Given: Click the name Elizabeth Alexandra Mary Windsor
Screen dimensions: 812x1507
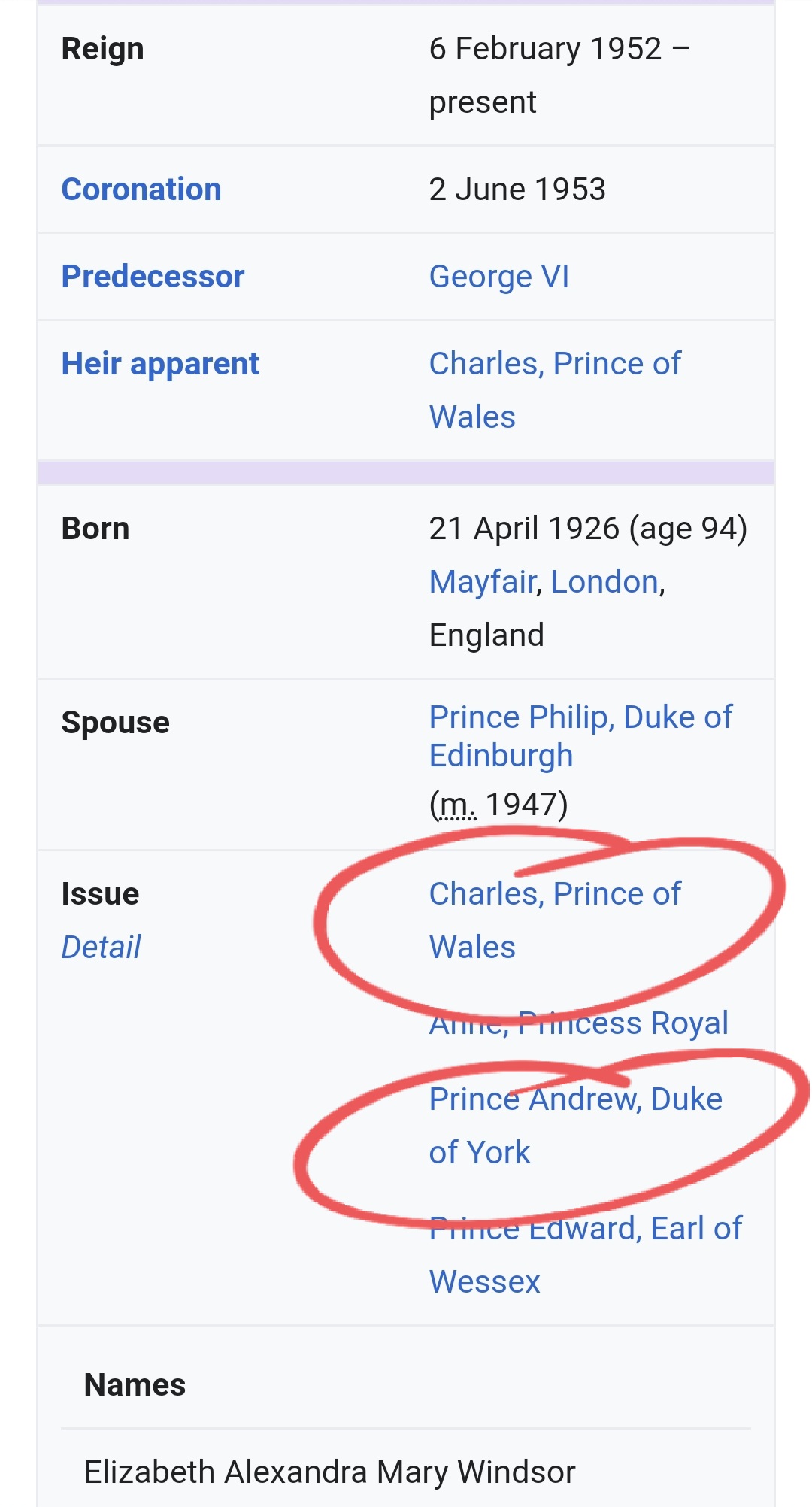Looking at the screenshot, I should click(x=329, y=1472).
